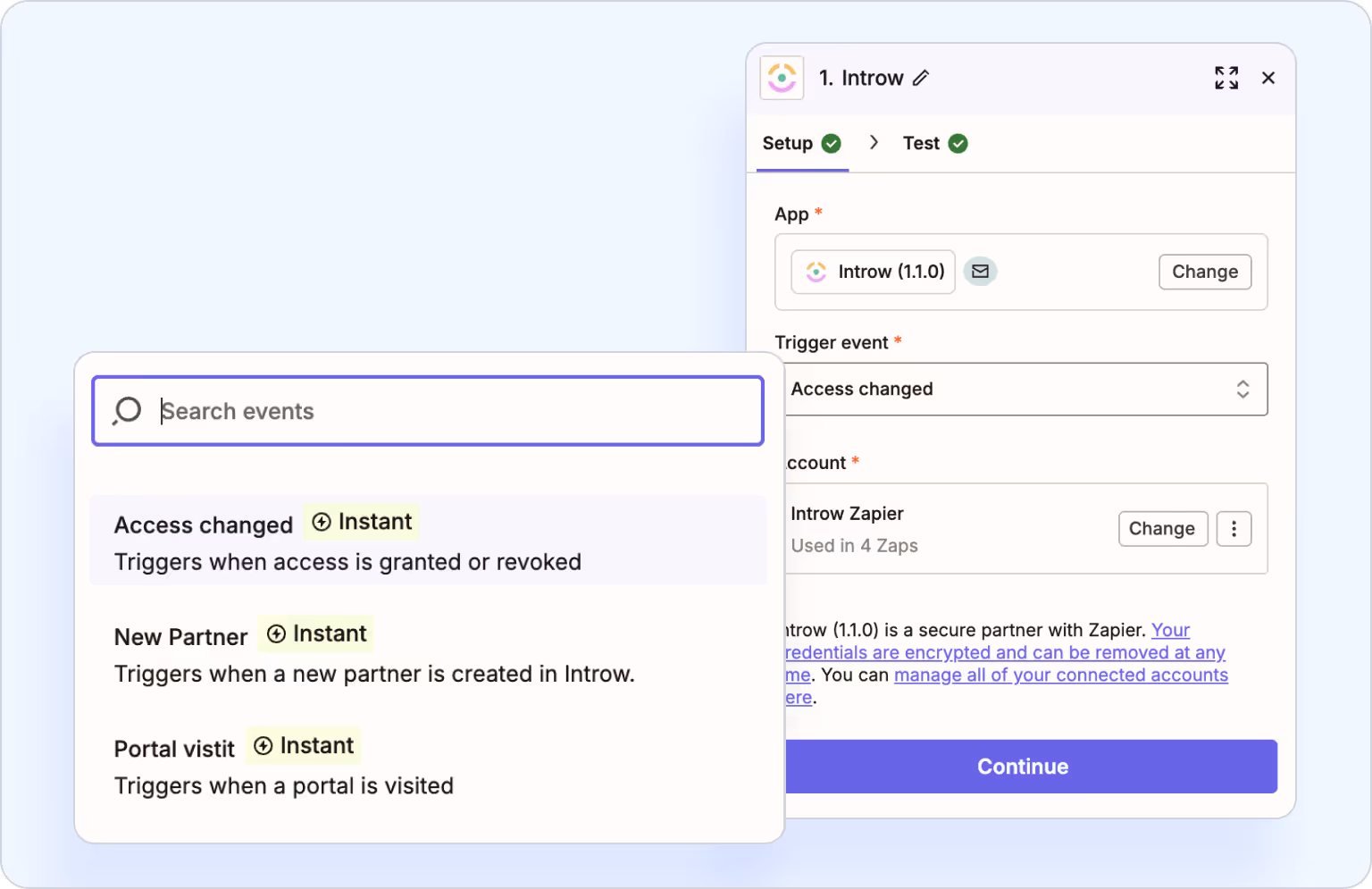
Task: Click Instant badge beside New Partner
Action: tap(316, 633)
